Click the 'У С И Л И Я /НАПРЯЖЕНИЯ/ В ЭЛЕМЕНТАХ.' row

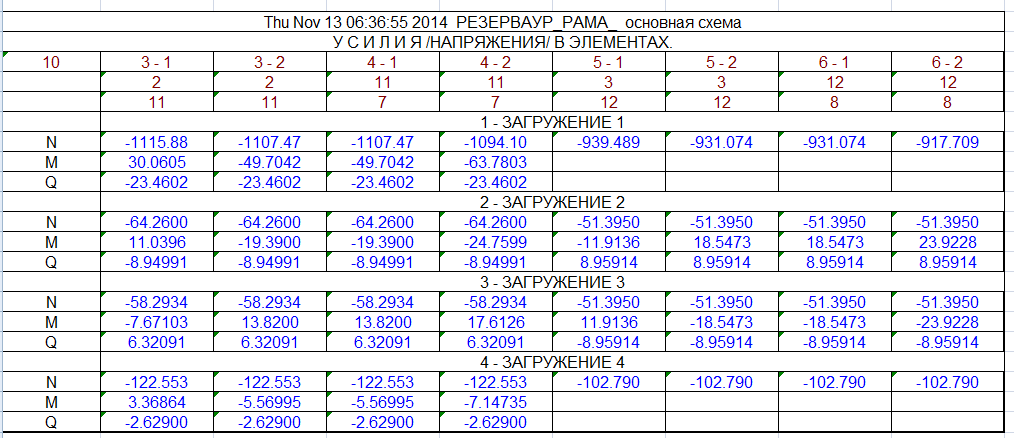pos(502,42)
